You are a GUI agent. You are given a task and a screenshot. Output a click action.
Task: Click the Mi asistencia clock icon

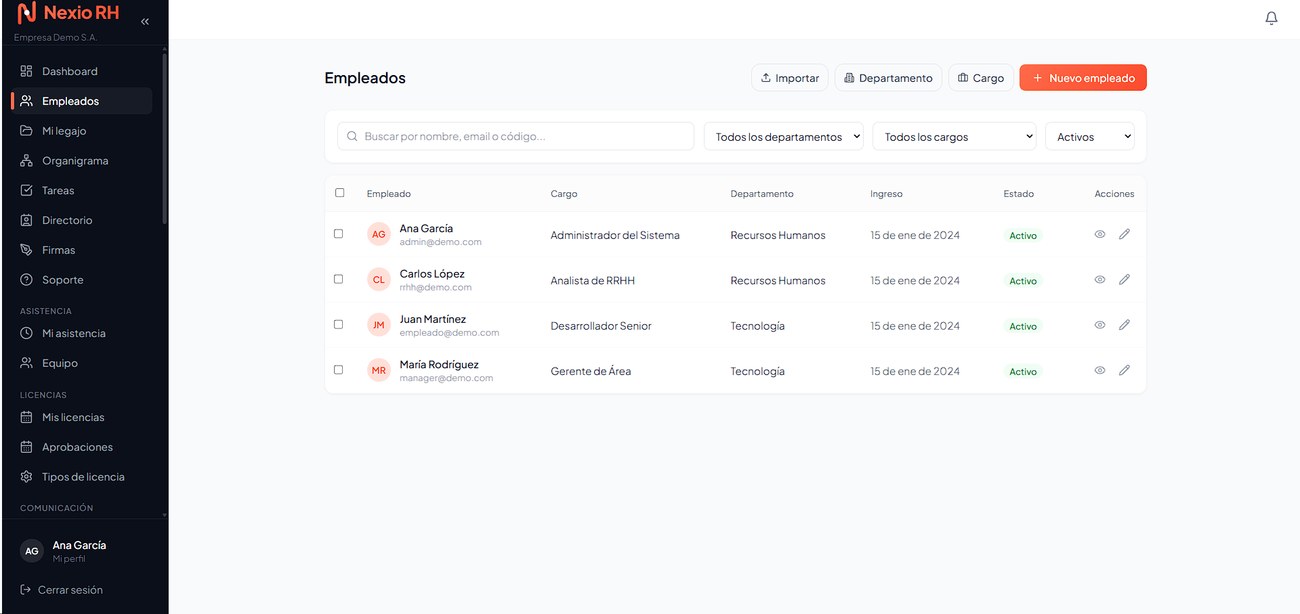[x=27, y=333]
